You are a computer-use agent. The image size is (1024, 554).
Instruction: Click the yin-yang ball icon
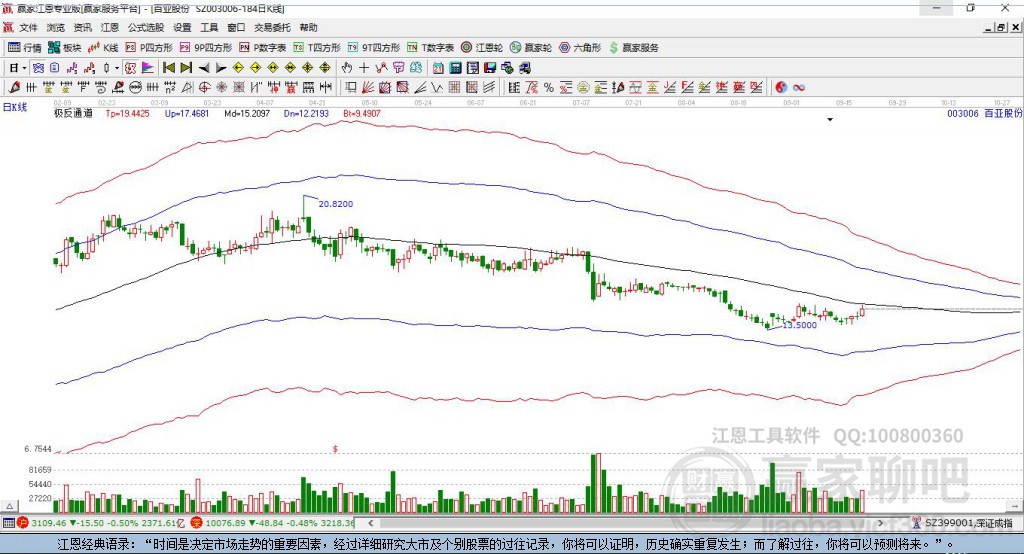tap(780, 87)
